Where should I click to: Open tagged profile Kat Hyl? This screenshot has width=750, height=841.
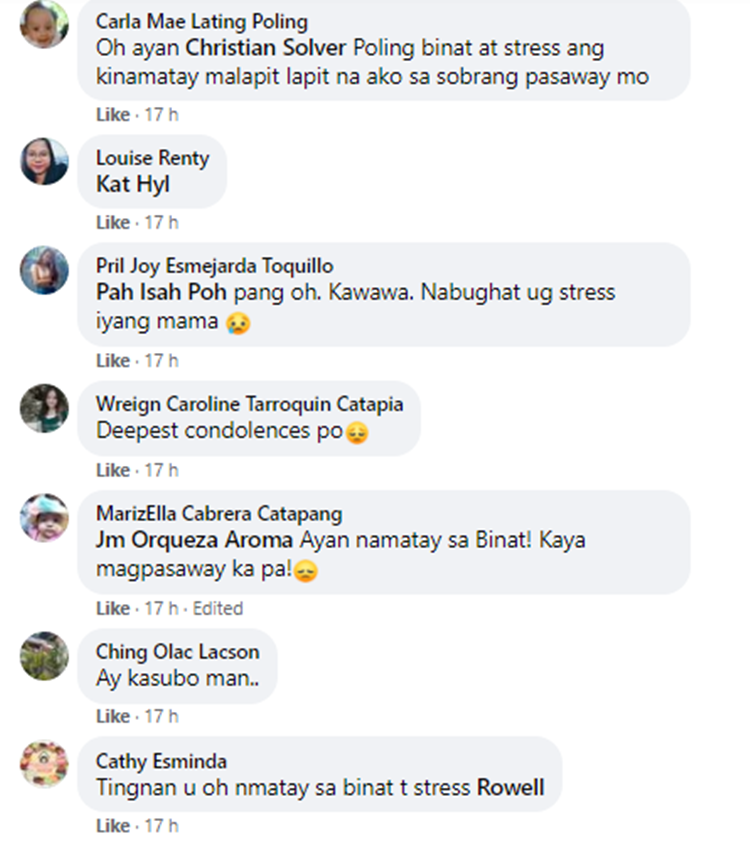[133, 185]
